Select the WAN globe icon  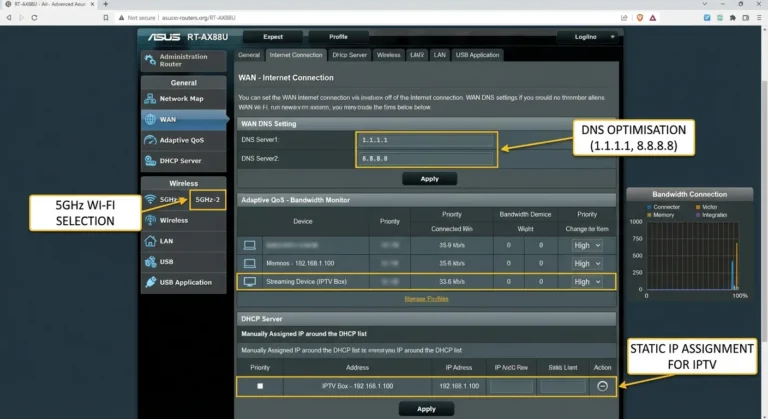click(150, 119)
